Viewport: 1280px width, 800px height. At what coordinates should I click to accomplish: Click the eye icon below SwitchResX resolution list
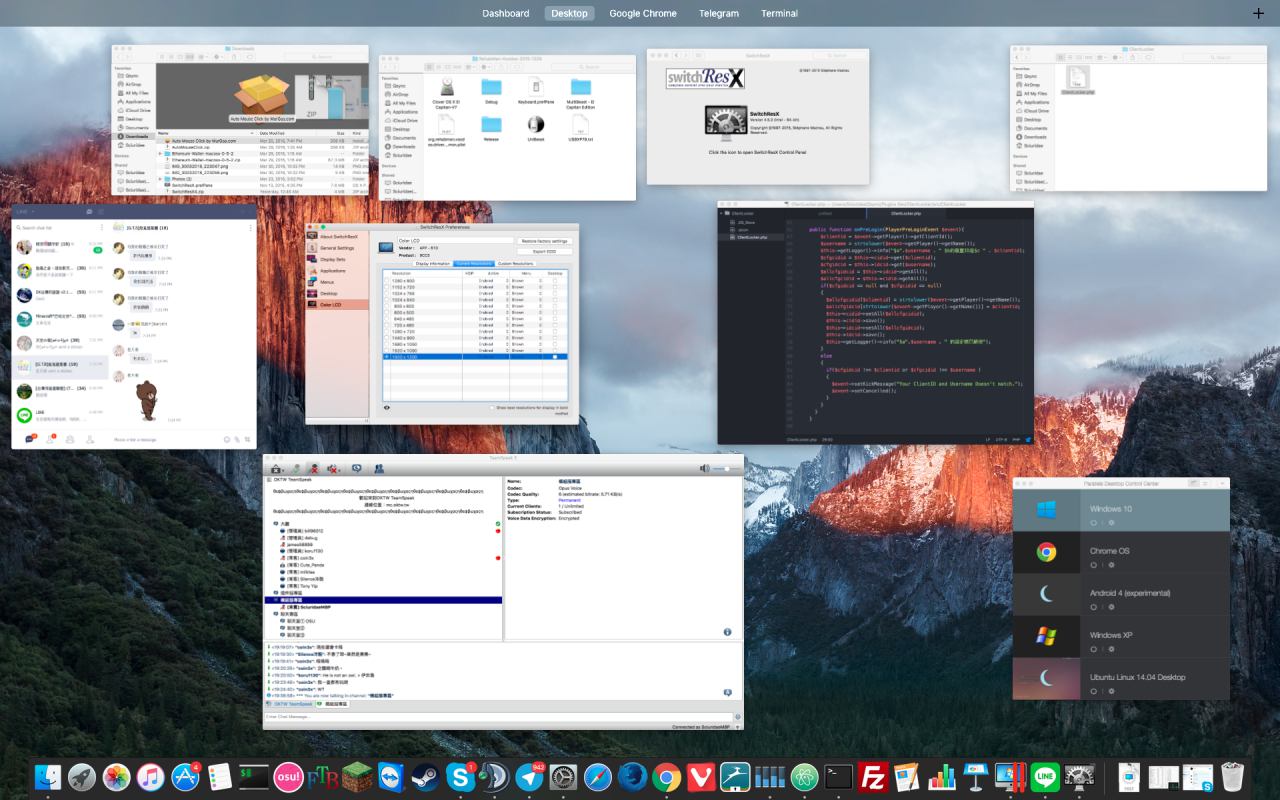tap(388, 408)
